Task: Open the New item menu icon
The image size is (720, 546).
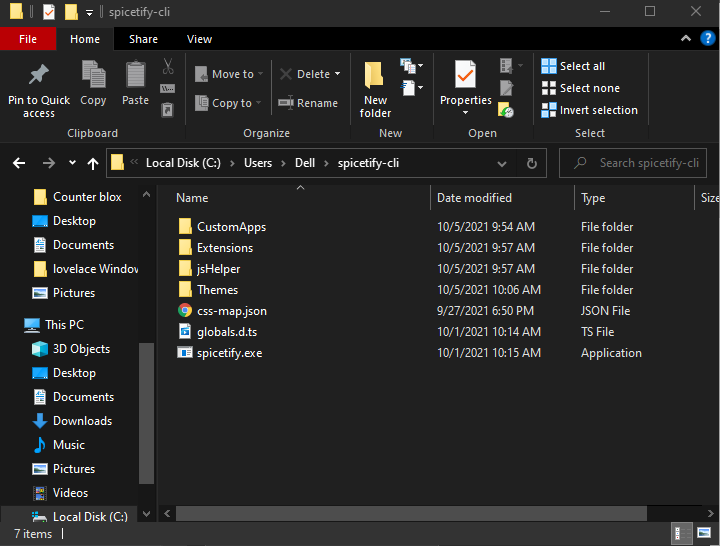Action: (x=411, y=66)
